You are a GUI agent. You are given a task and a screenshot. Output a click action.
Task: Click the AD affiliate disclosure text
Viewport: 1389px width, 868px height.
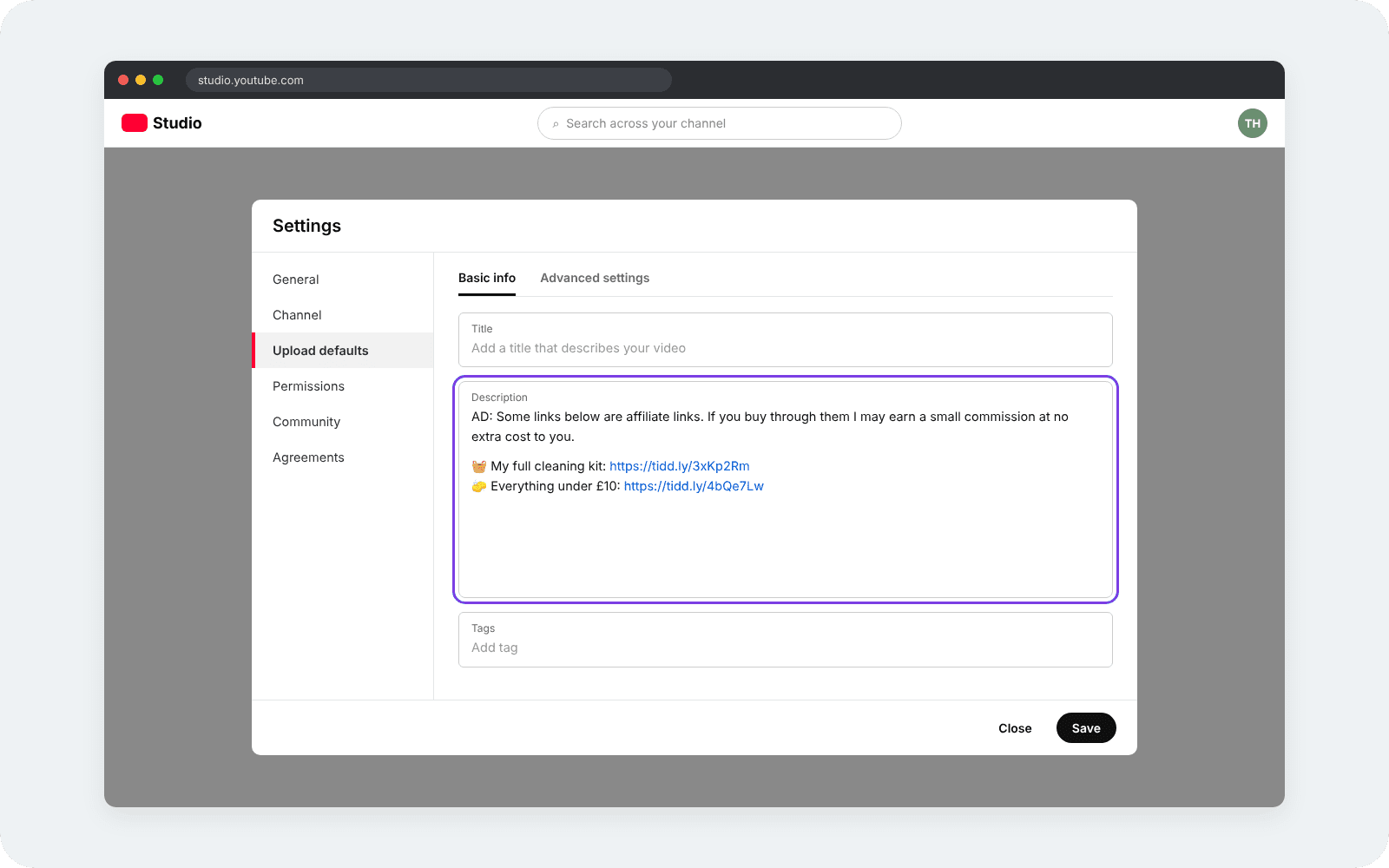tap(770, 426)
